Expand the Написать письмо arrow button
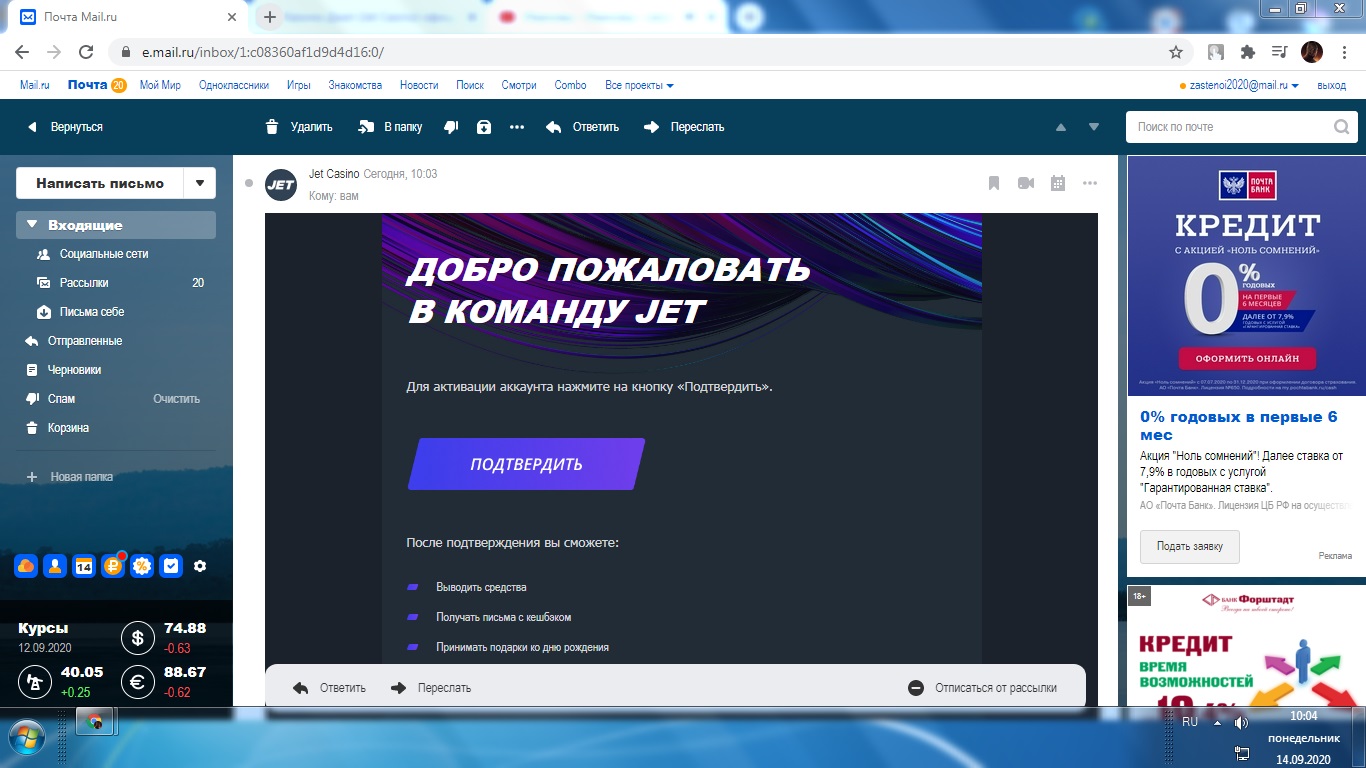This screenshot has height=768, width=1366. point(199,184)
